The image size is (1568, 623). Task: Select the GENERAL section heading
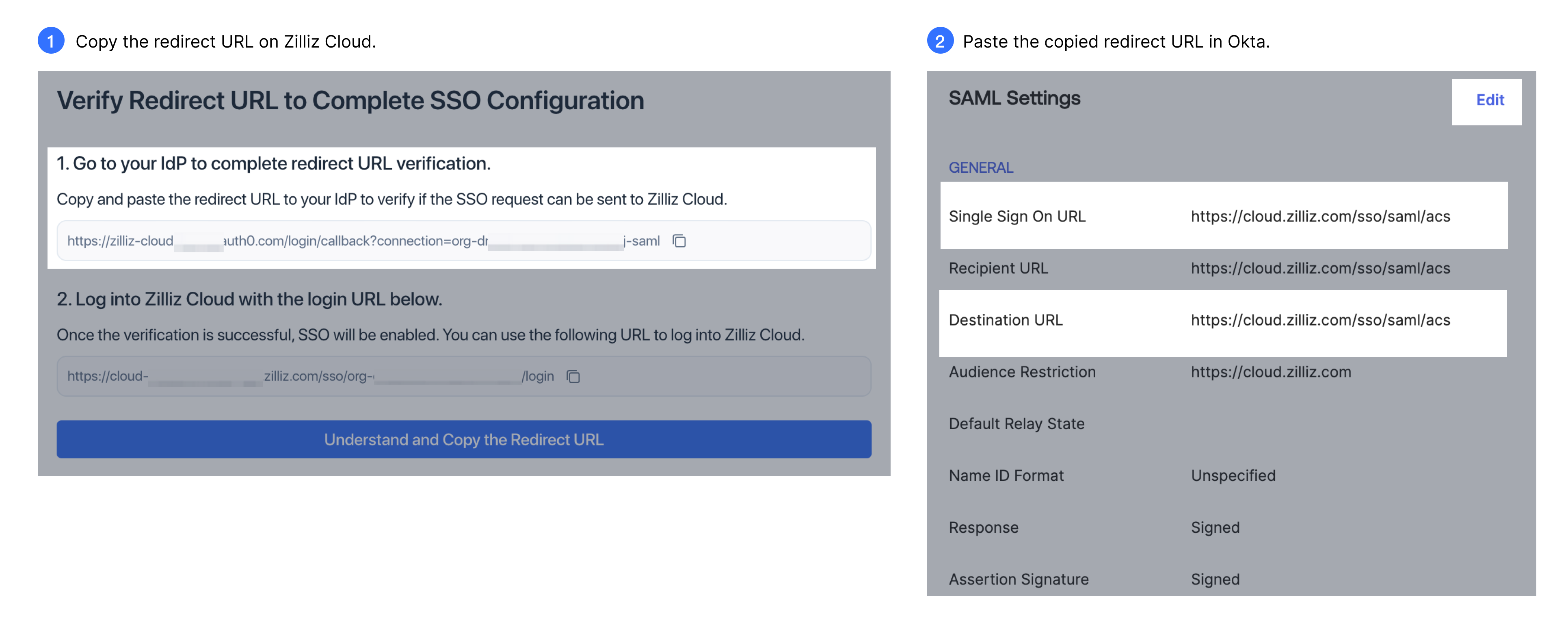[x=981, y=167]
